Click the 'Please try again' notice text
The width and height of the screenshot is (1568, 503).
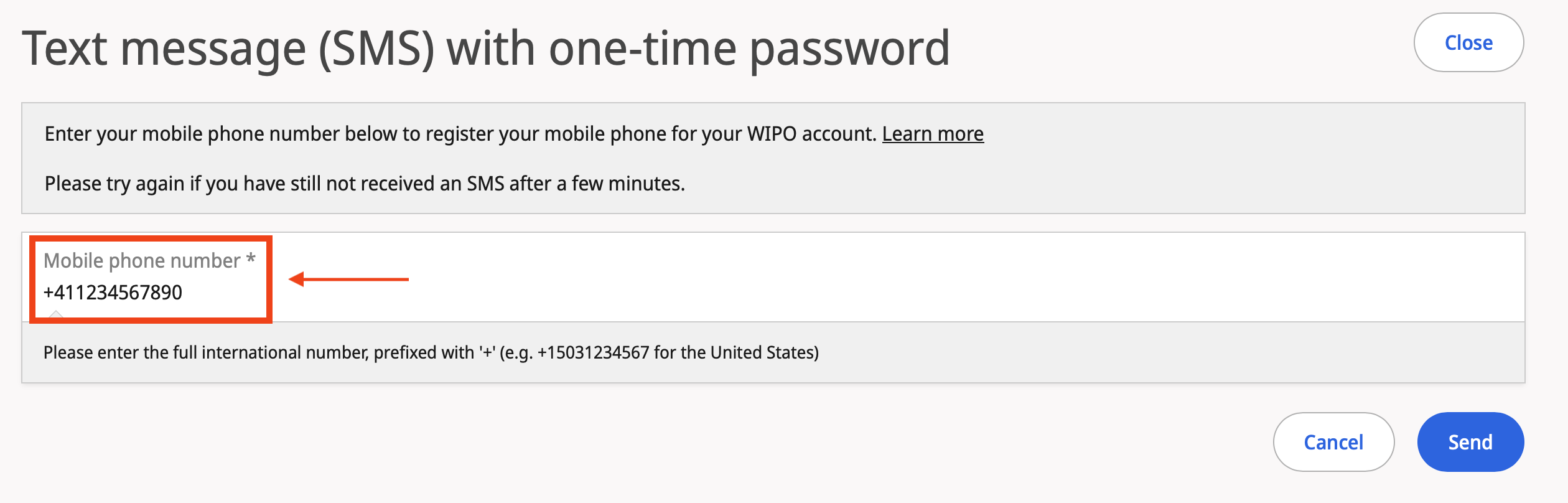(x=365, y=184)
